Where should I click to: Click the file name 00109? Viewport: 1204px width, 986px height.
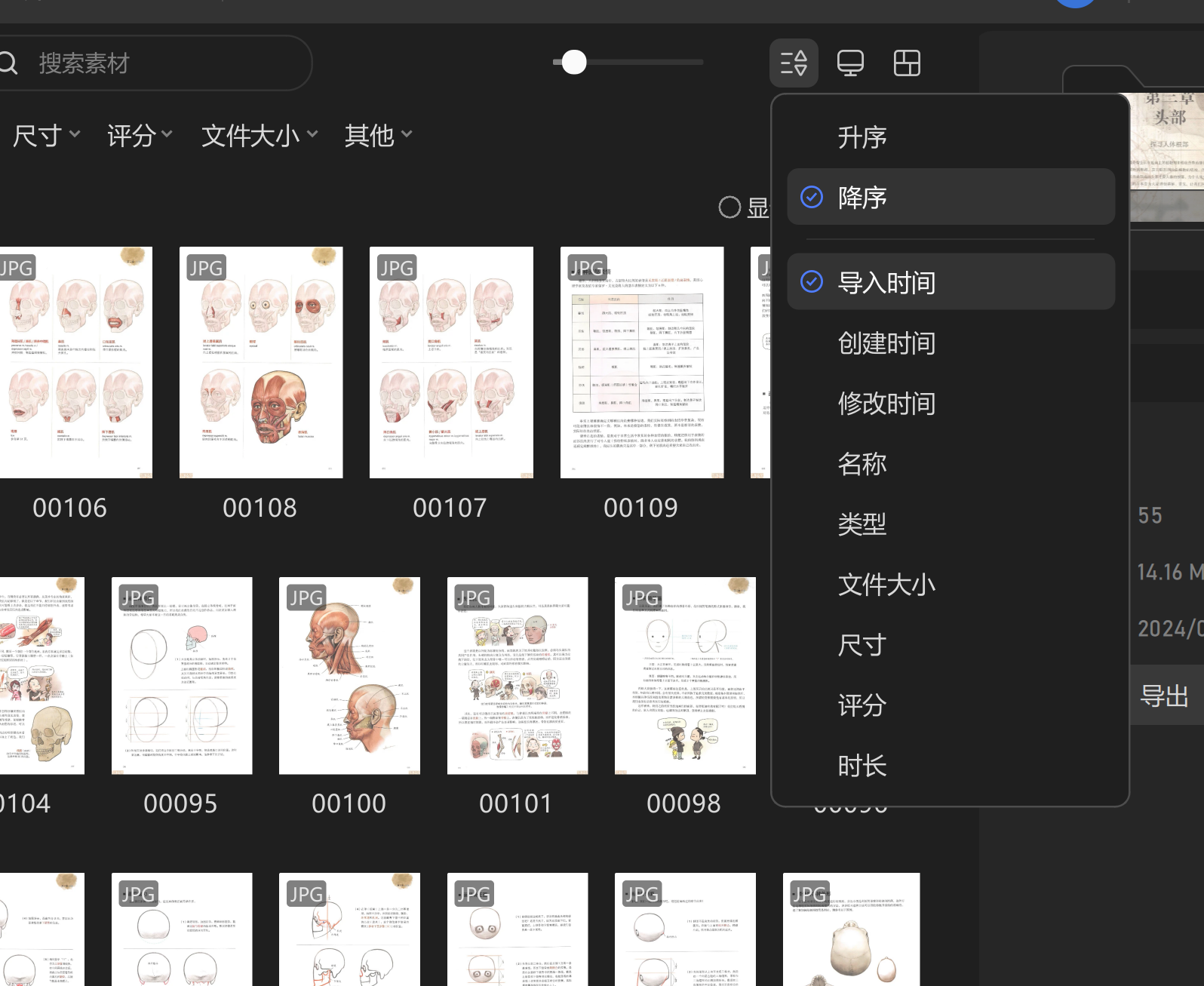[x=641, y=508]
